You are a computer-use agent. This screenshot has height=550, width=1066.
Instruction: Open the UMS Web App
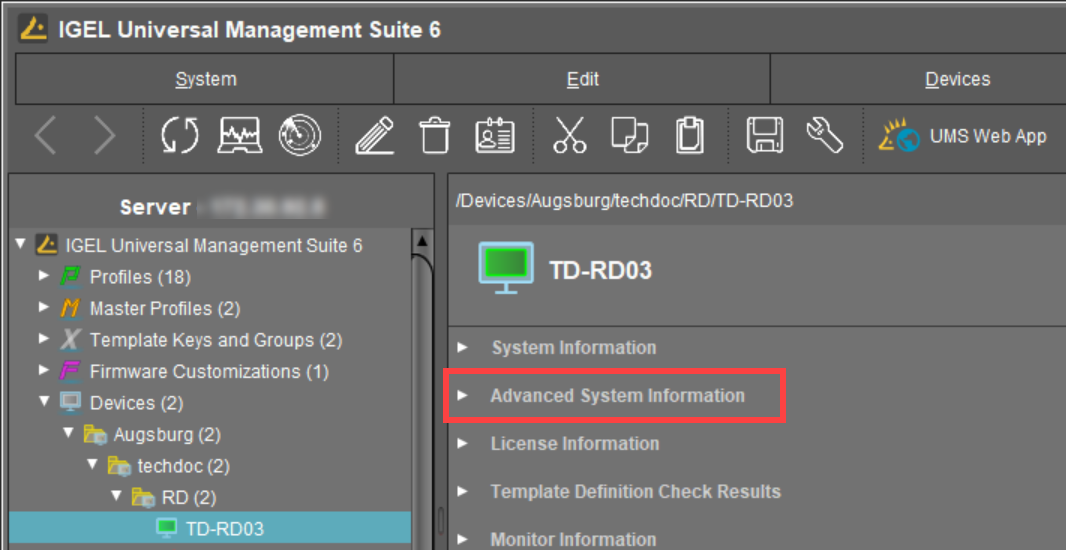click(x=963, y=137)
